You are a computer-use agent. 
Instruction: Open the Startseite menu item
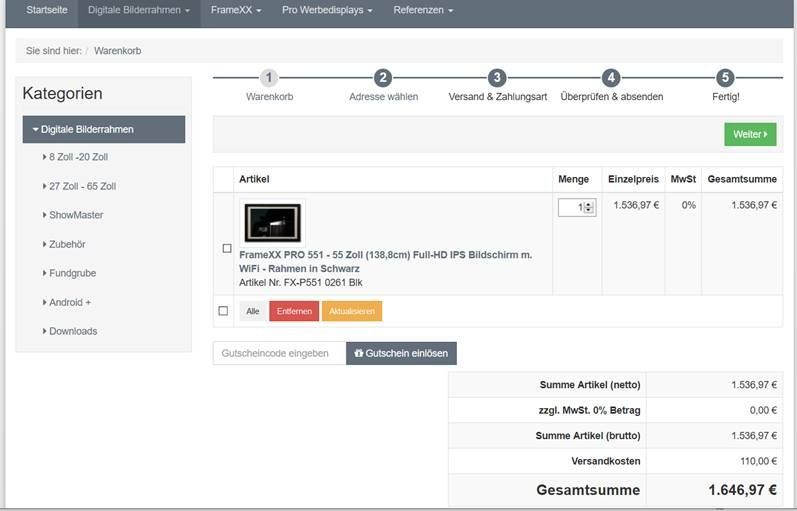[47, 10]
